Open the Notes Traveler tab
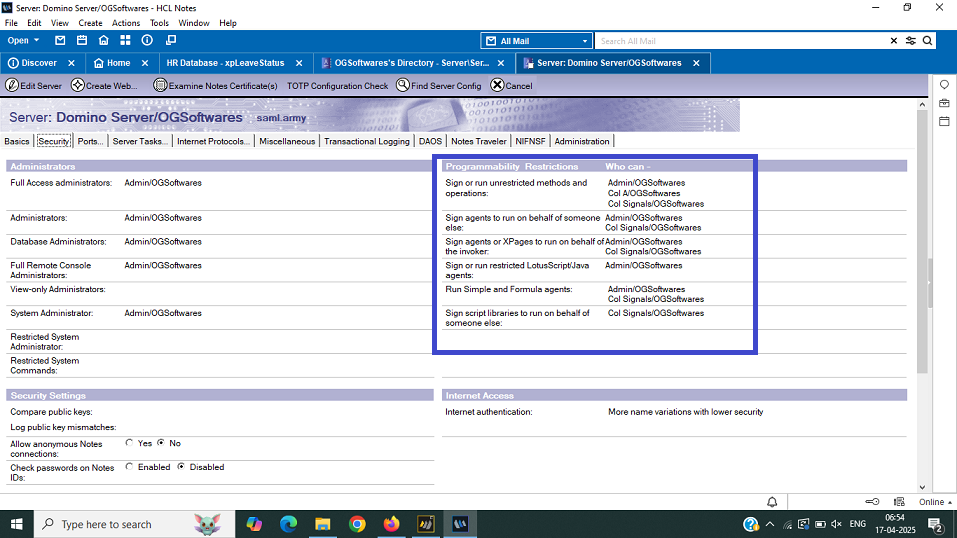The image size is (957, 538). pyautogui.click(x=478, y=141)
